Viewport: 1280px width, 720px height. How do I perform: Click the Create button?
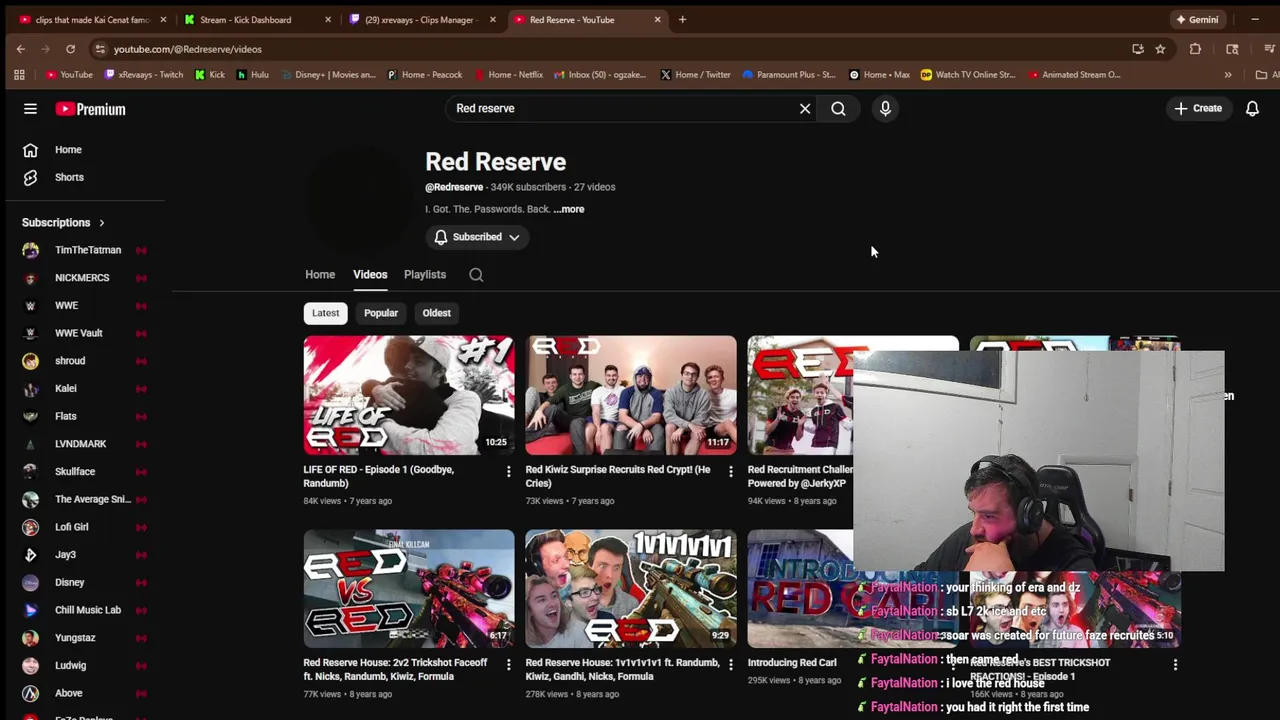[x=1198, y=108]
